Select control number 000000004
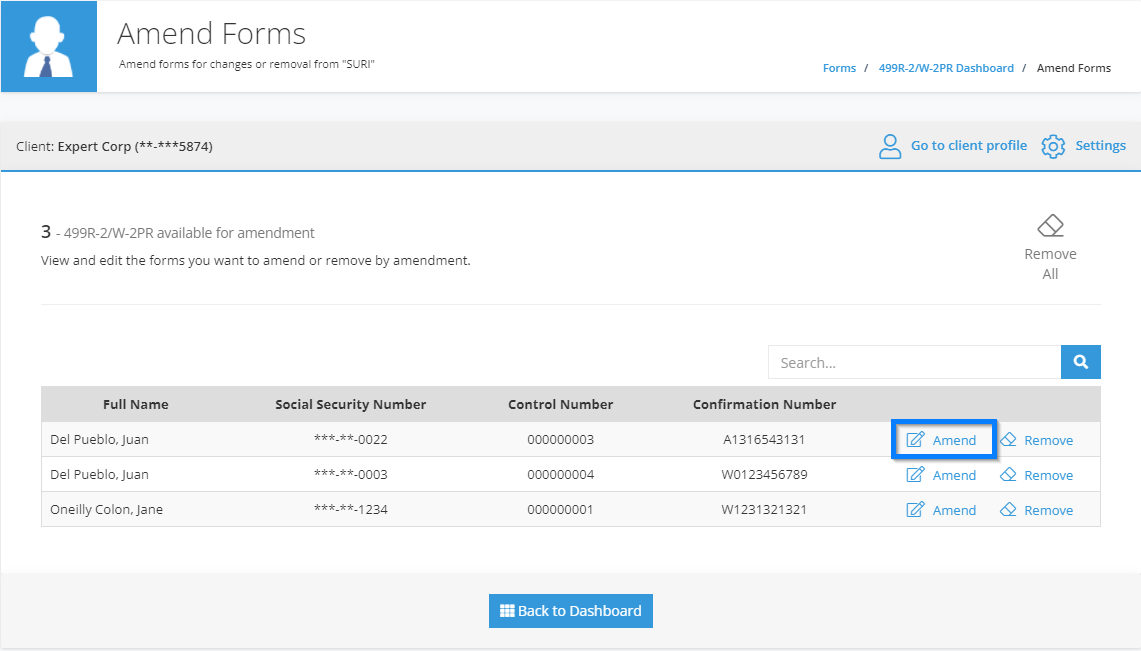The height and width of the screenshot is (651, 1141). (560, 474)
